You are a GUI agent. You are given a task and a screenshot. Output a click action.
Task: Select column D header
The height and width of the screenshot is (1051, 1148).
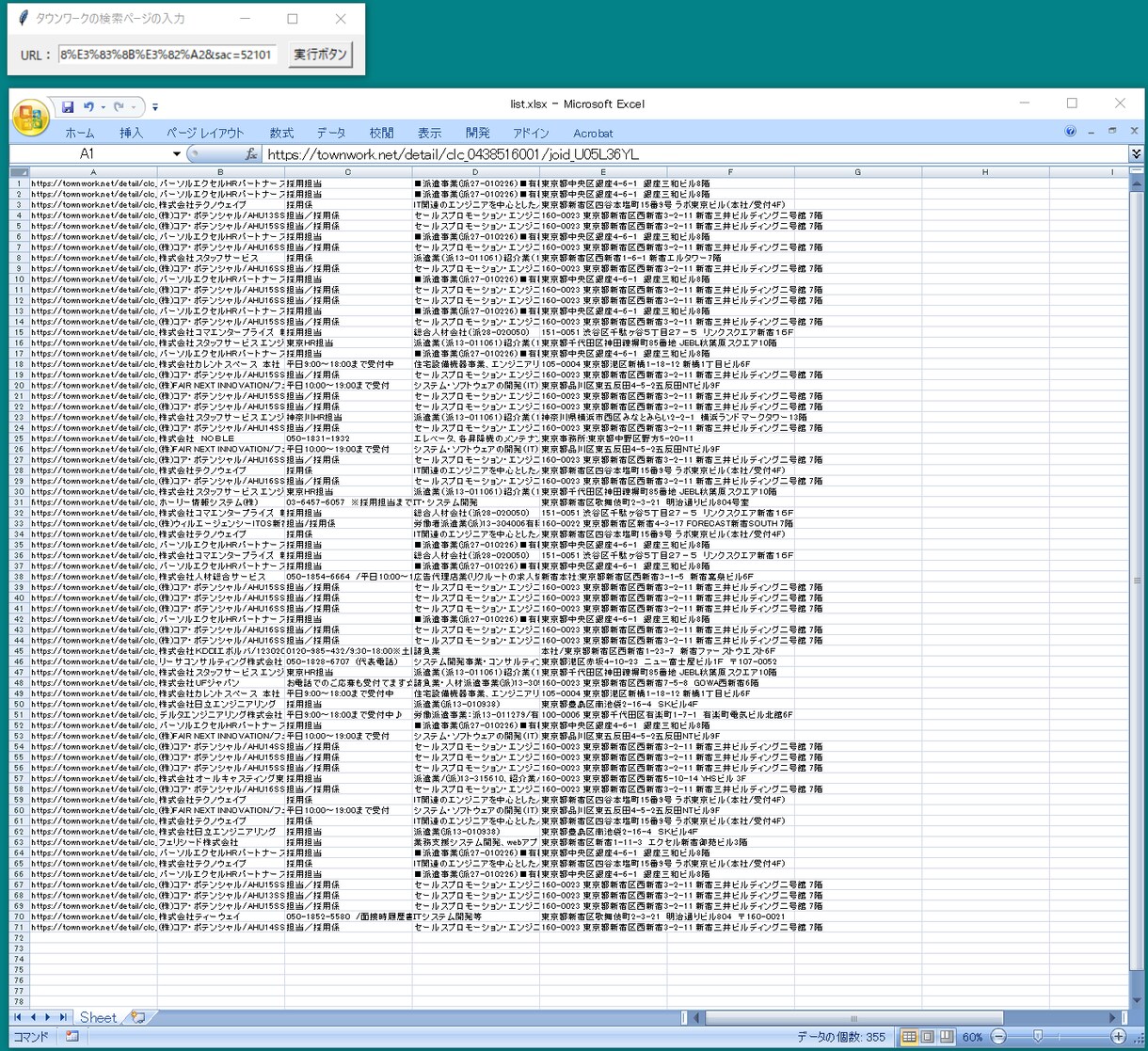475,172
